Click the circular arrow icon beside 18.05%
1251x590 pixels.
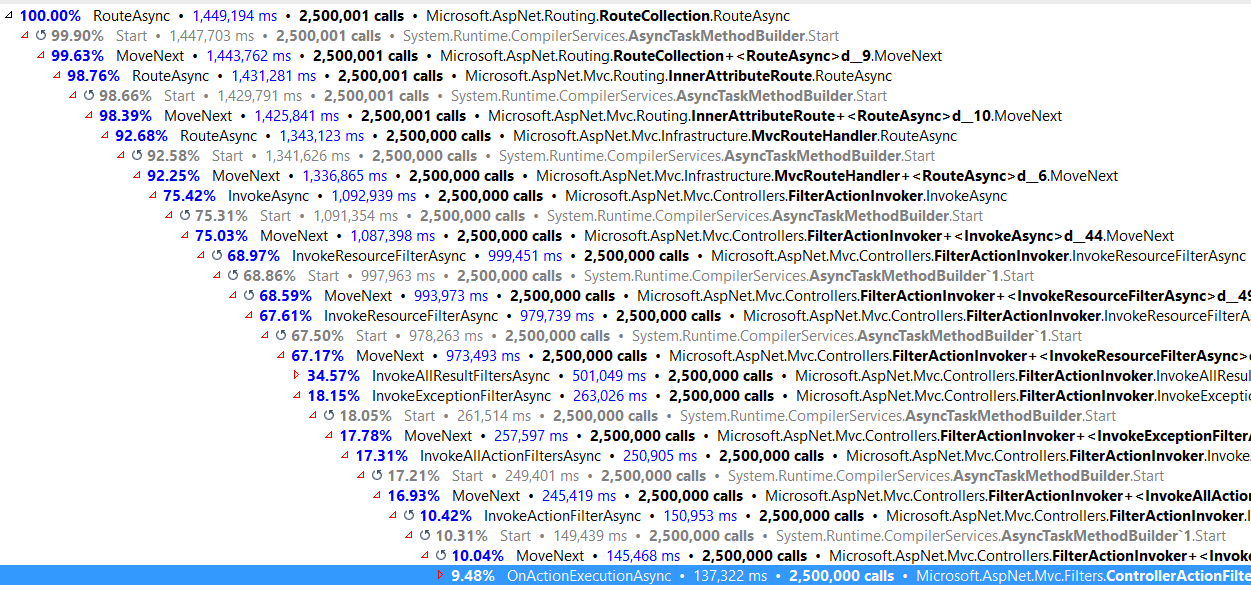click(x=329, y=416)
